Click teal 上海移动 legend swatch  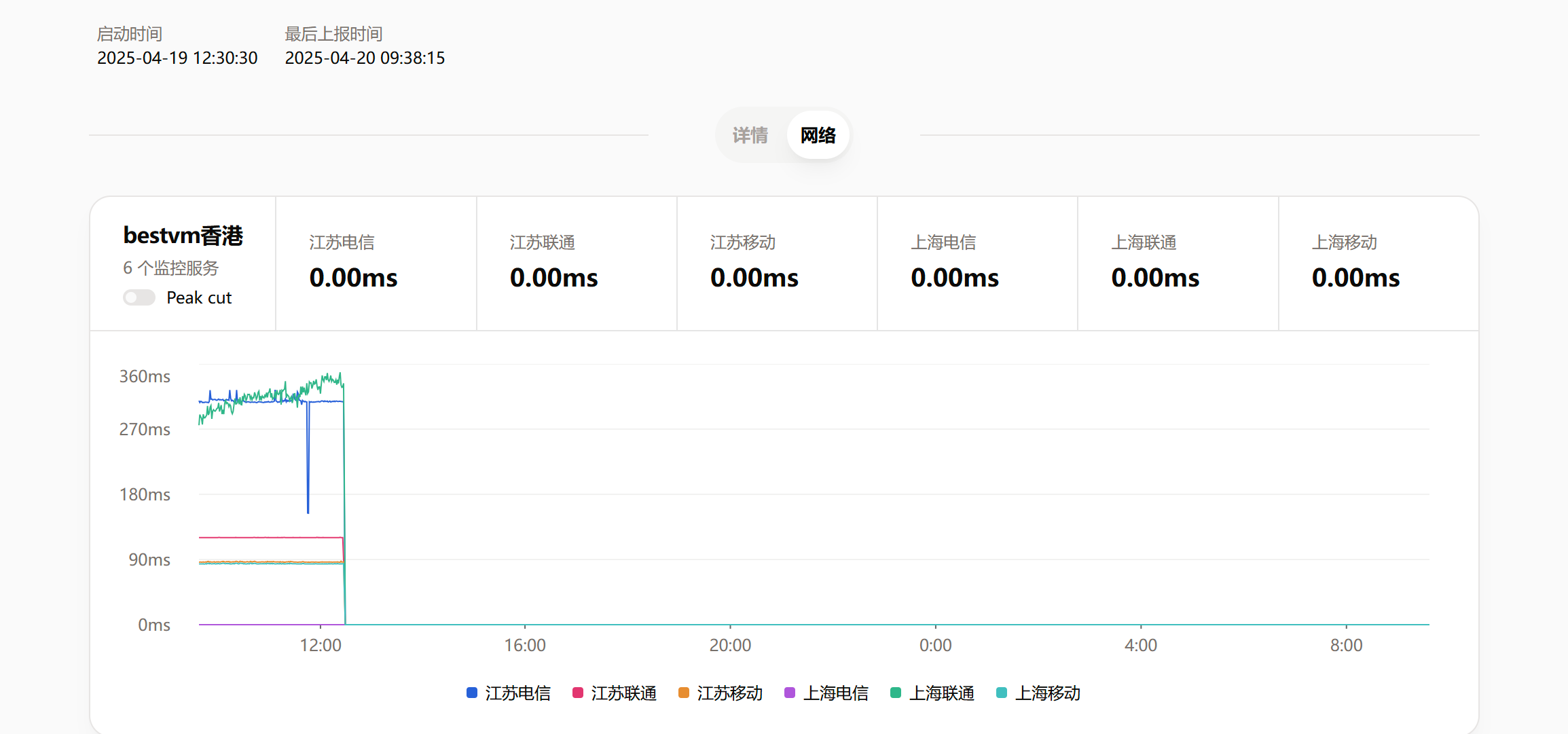pyautogui.click(x=1002, y=693)
